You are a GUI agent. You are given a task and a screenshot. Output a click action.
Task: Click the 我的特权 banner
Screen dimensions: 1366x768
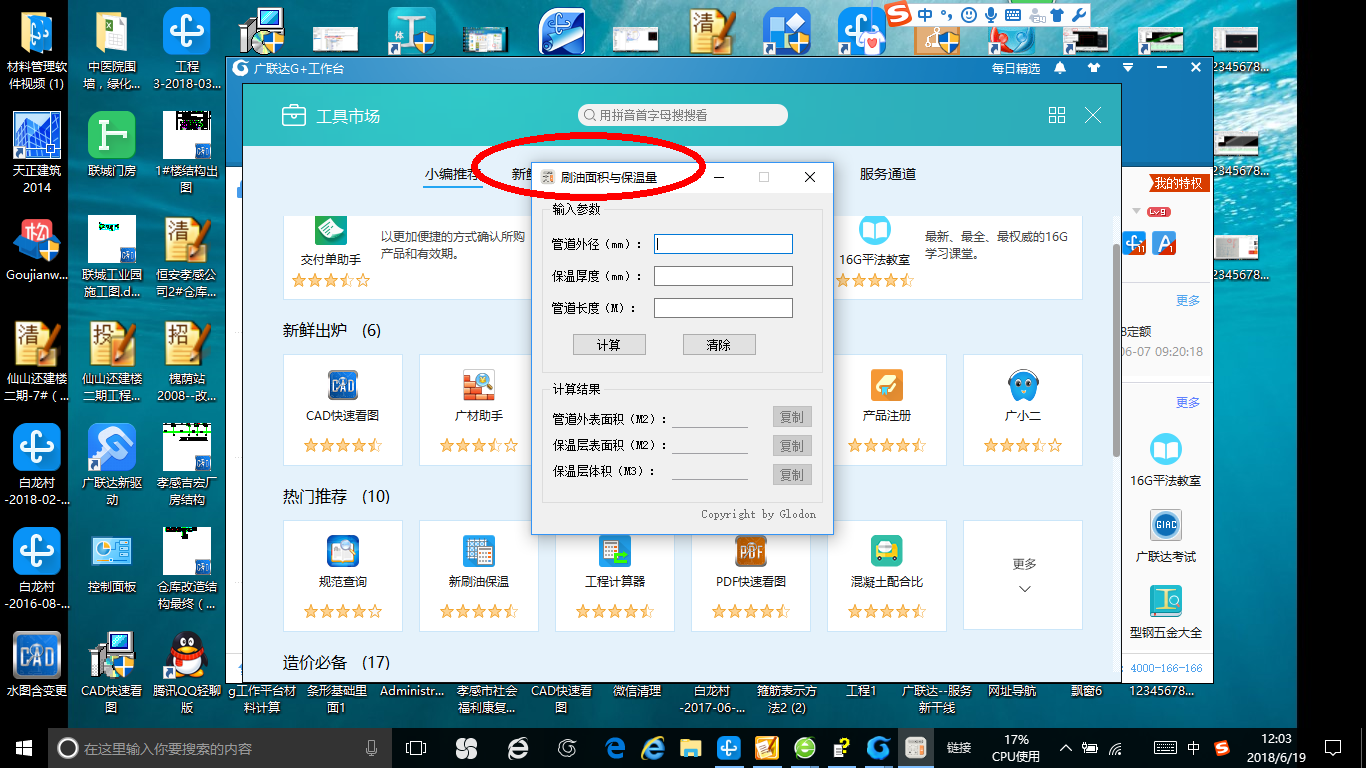pos(1179,184)
